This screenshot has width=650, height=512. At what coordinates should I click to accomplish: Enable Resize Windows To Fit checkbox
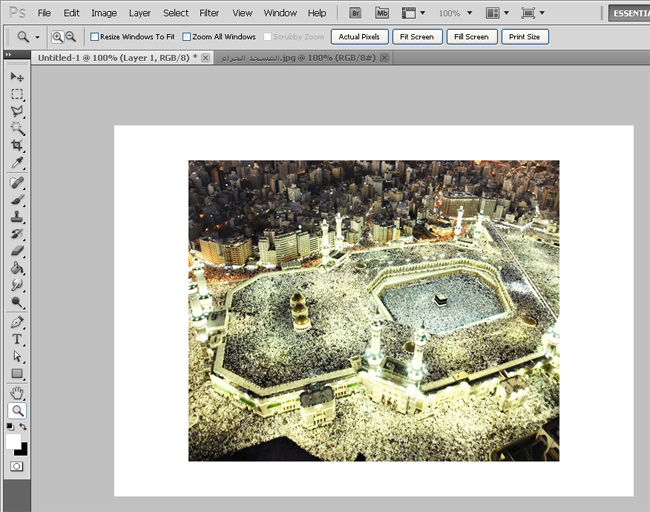point(95,37)
